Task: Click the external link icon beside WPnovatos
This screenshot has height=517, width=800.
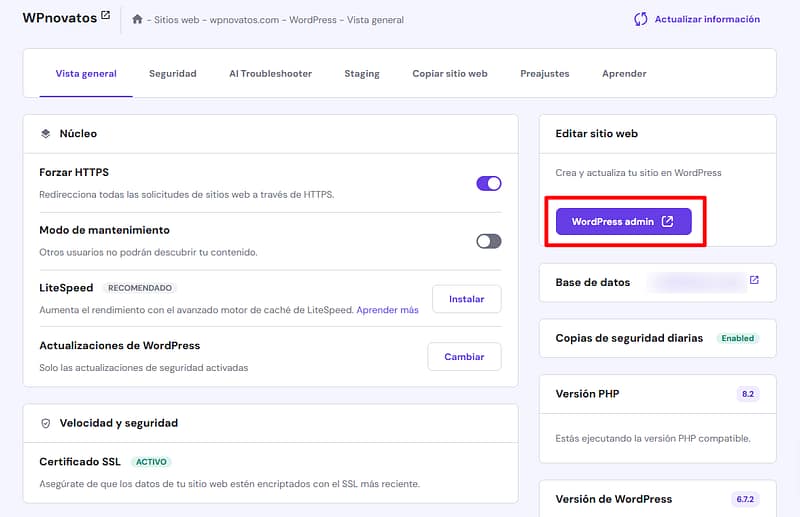Action: tap(105, 16)
